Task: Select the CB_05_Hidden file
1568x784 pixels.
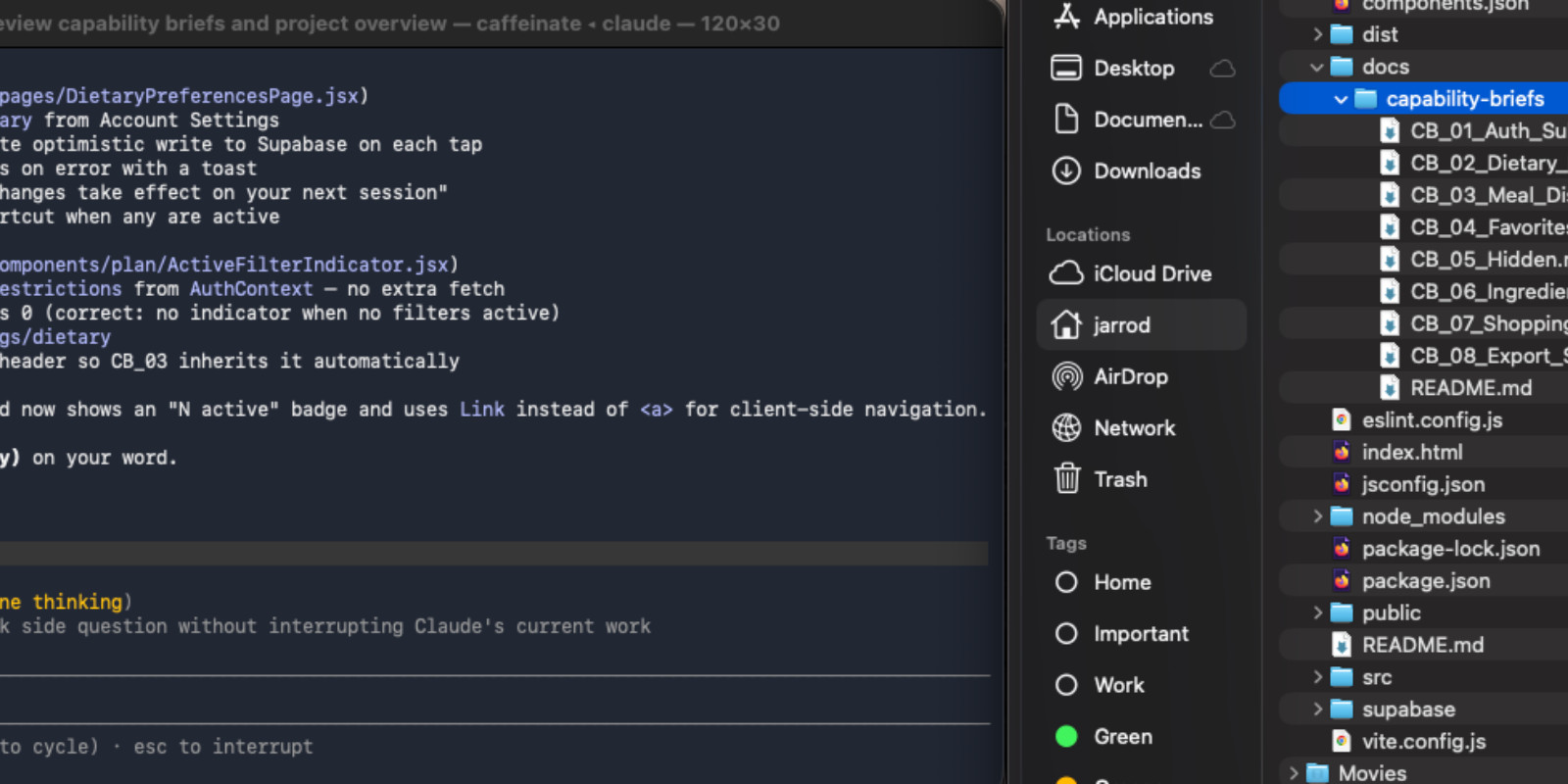Action: pos(1473,259)
